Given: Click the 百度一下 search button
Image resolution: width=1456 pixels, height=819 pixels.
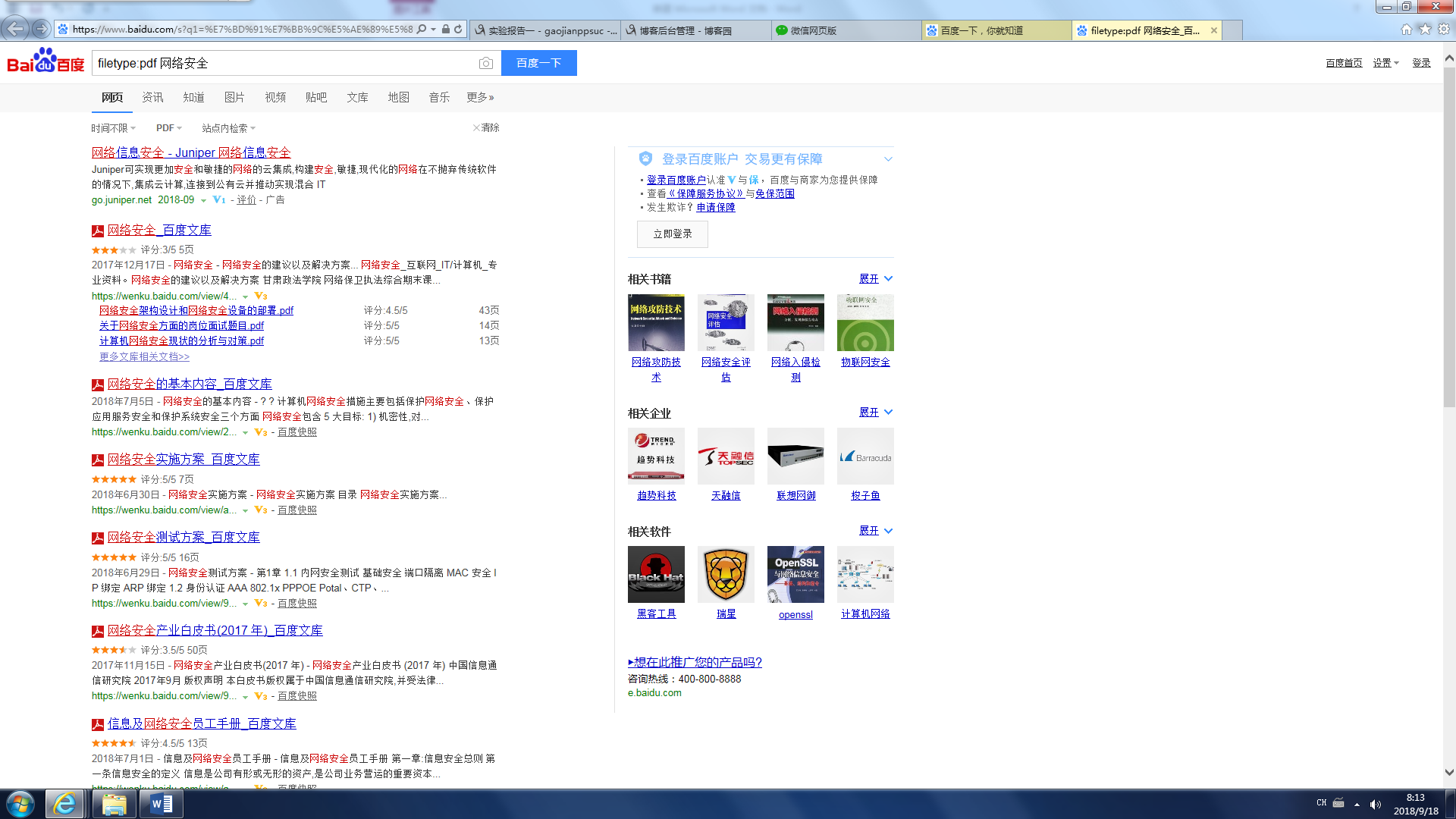Looking at the screenshot, I should (x=538, y=63).
